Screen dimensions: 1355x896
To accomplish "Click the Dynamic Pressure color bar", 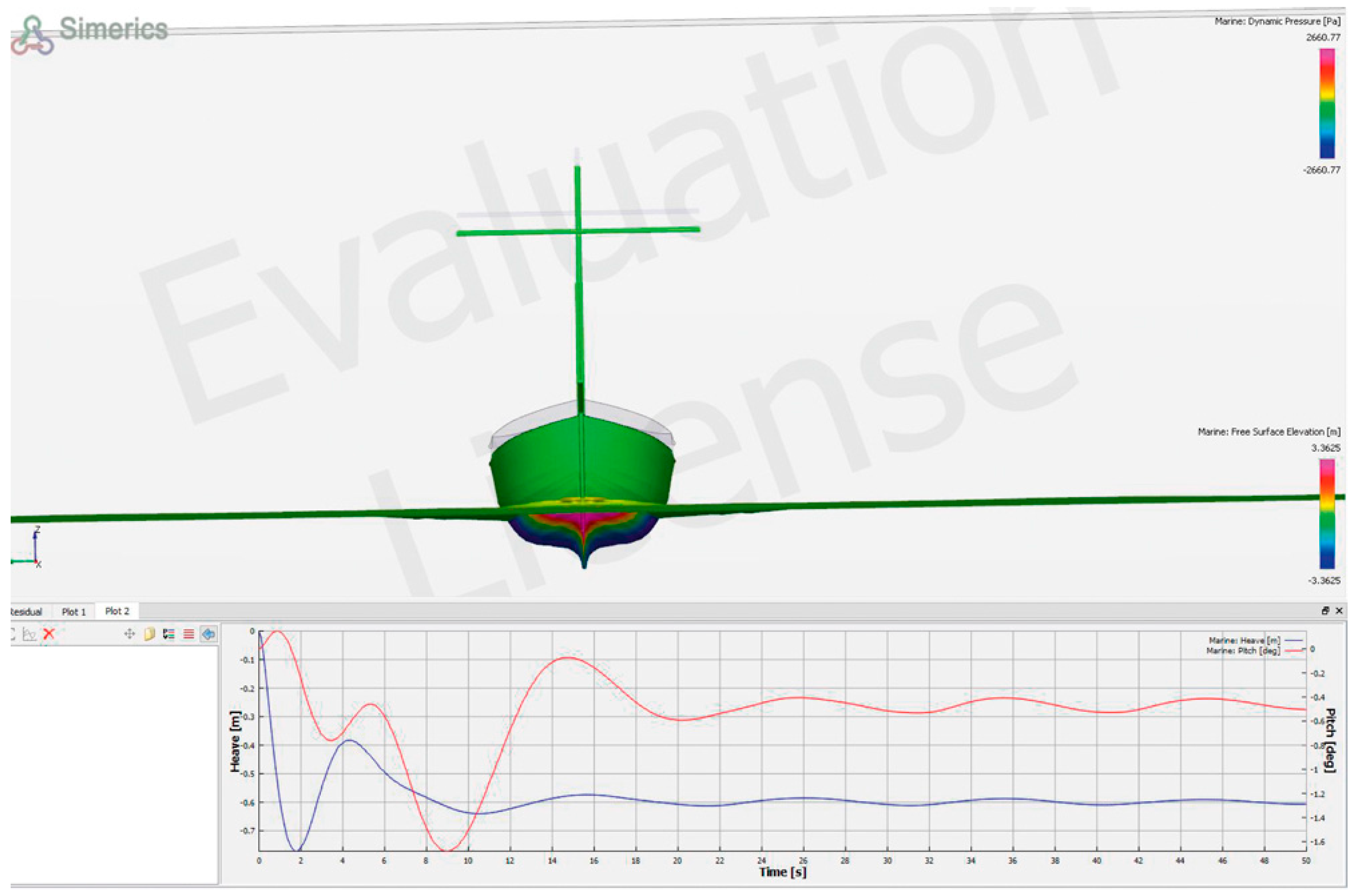I will (x=1327, y=103).
